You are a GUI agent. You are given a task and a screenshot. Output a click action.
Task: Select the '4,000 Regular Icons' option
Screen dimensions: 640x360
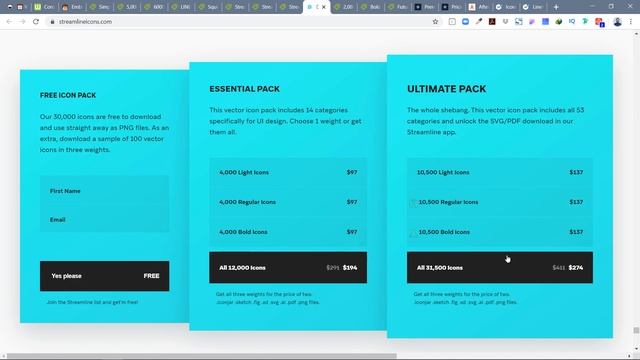pyautogui.click(x=288, y=202)
